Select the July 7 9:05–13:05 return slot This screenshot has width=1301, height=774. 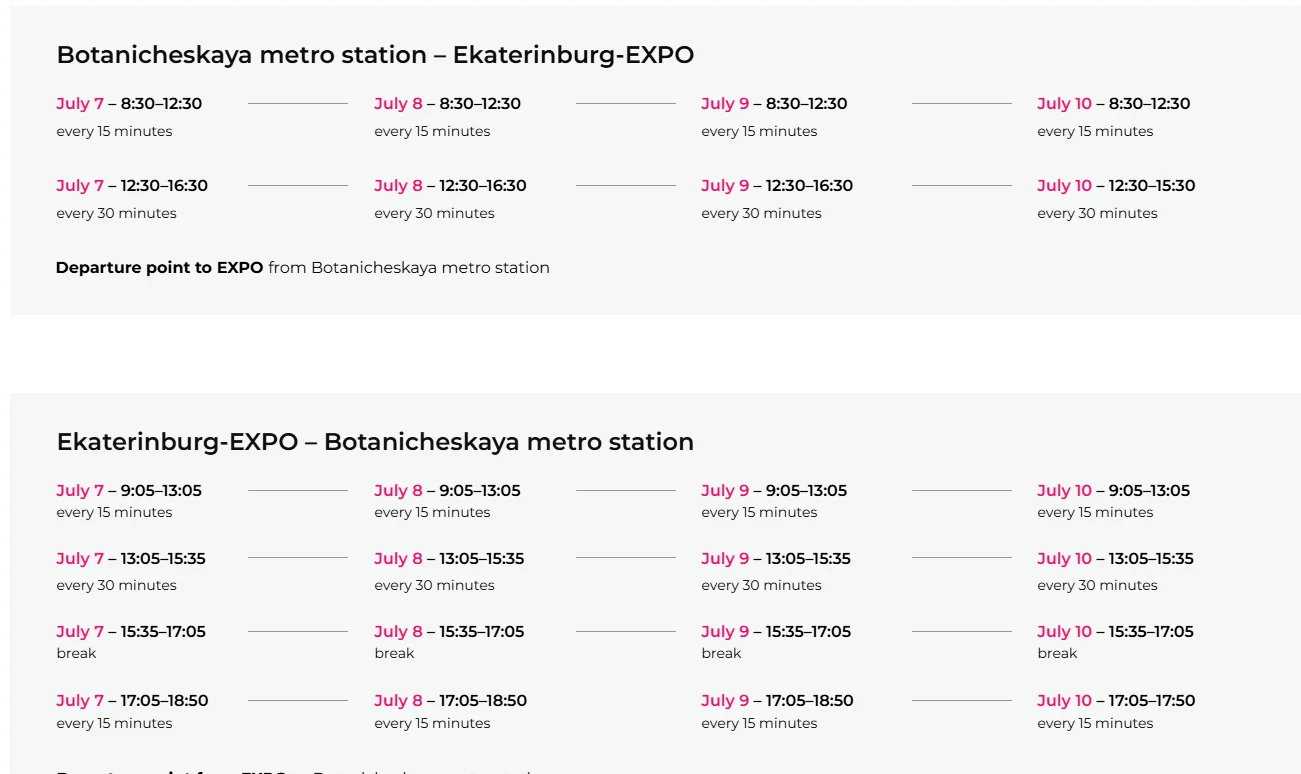click(x=129, y=491)
